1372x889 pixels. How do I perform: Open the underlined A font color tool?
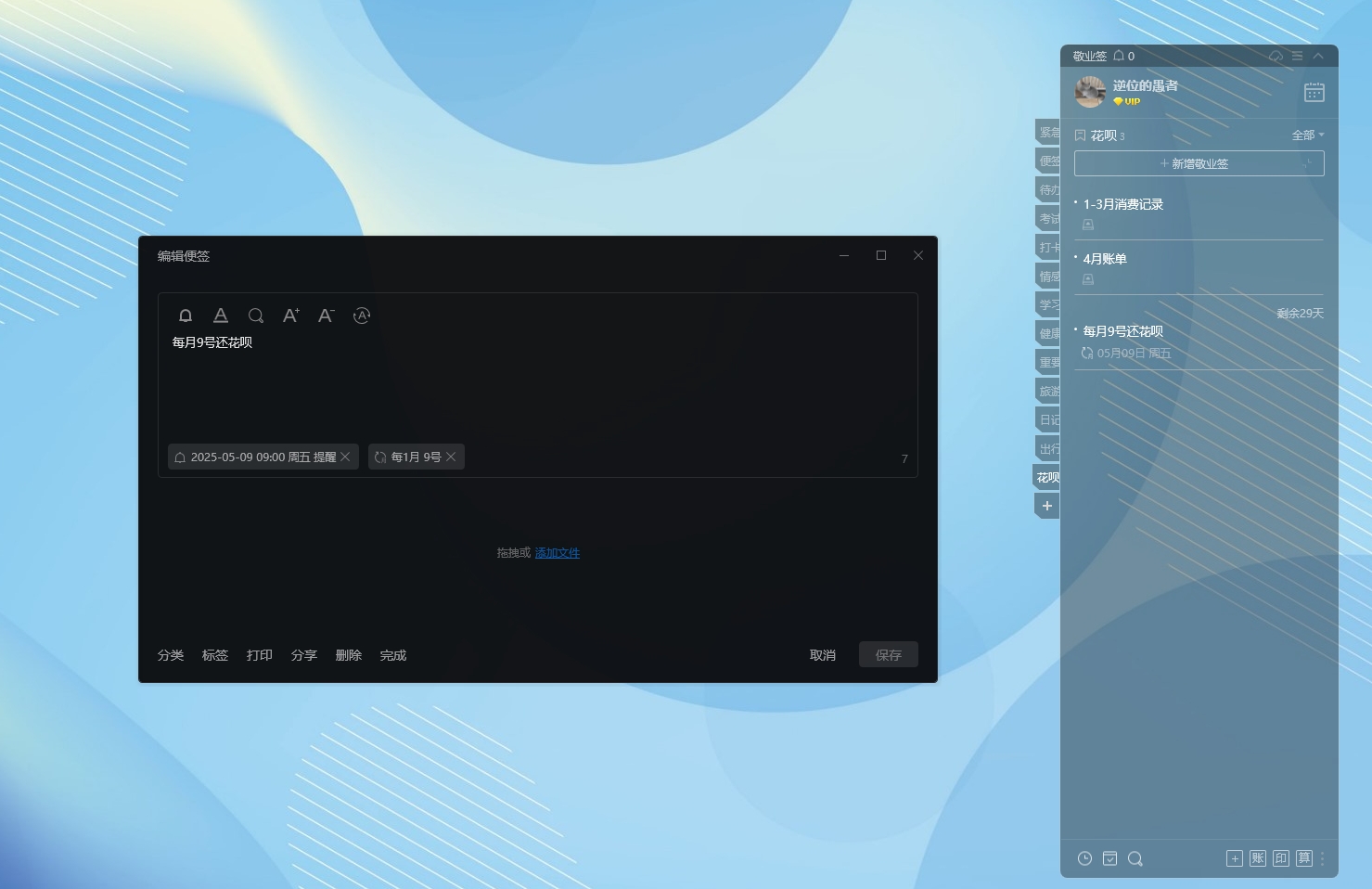[221, 316]
